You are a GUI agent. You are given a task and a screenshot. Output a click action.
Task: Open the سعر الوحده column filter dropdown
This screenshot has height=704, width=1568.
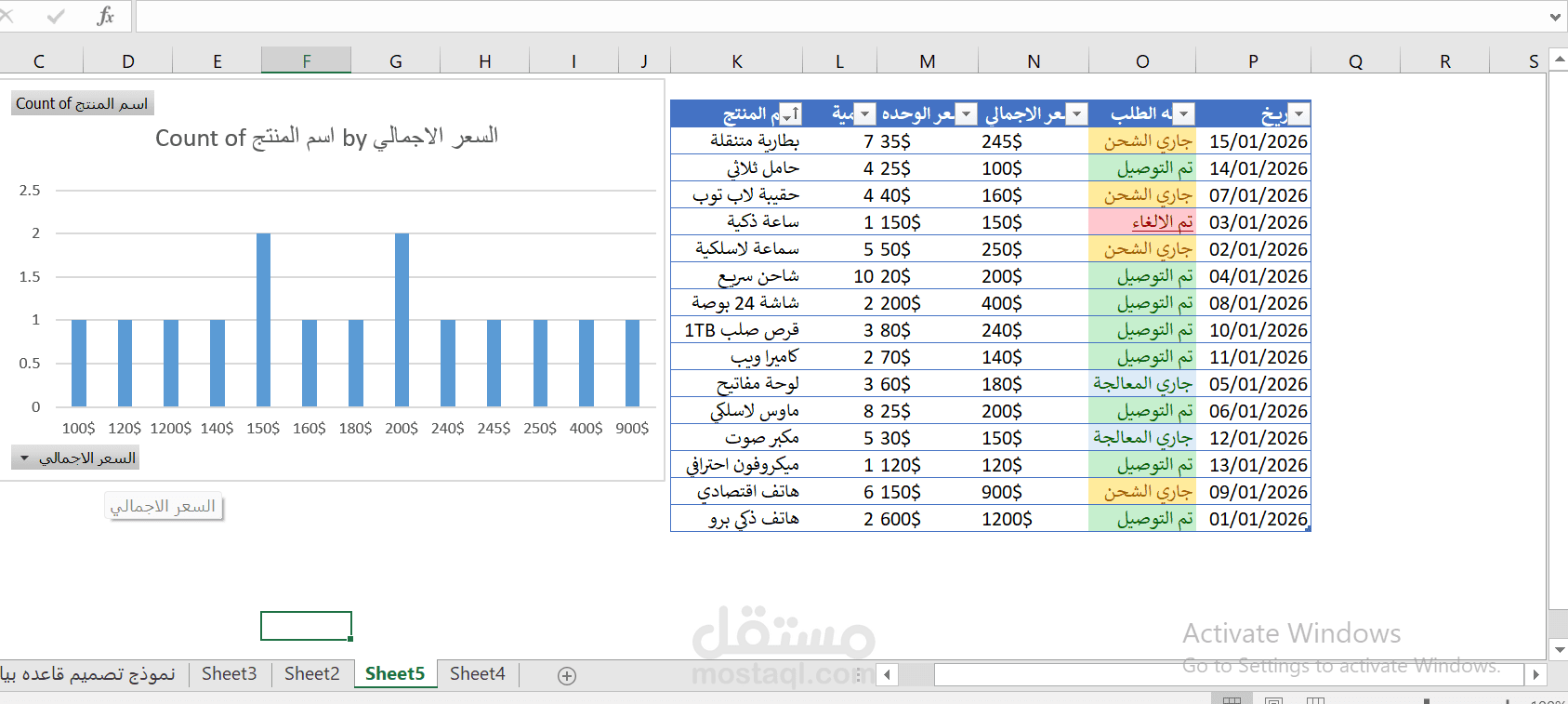(x=967, y=114)
